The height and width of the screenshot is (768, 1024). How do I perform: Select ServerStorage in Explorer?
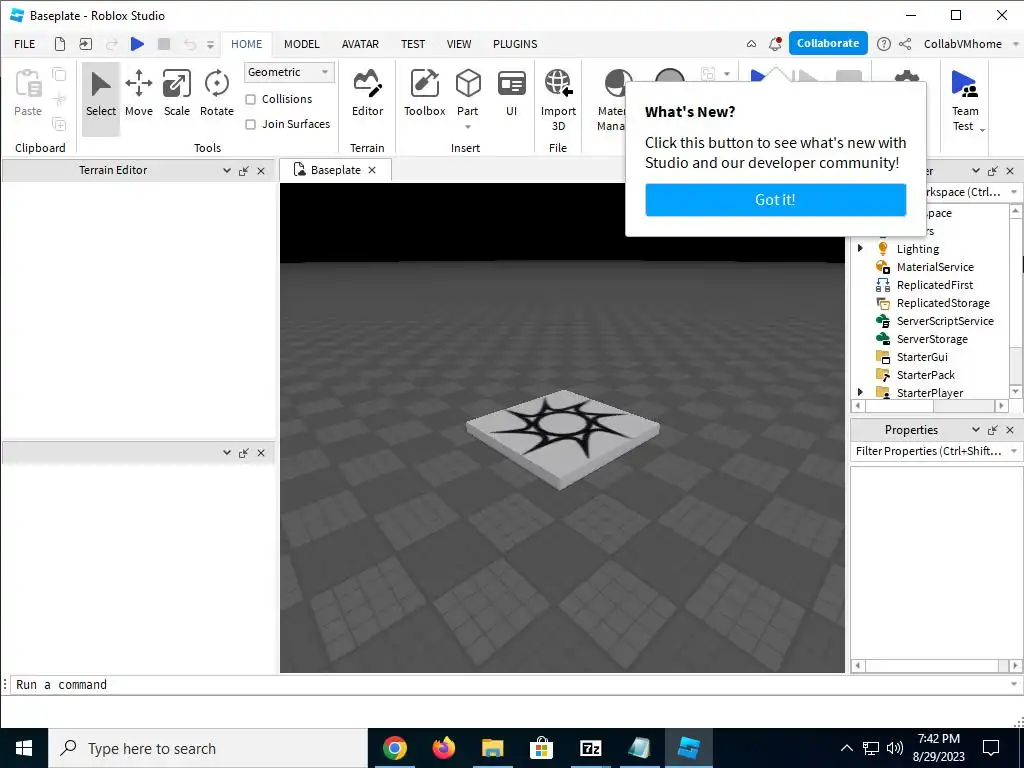[x=932, y=339]
